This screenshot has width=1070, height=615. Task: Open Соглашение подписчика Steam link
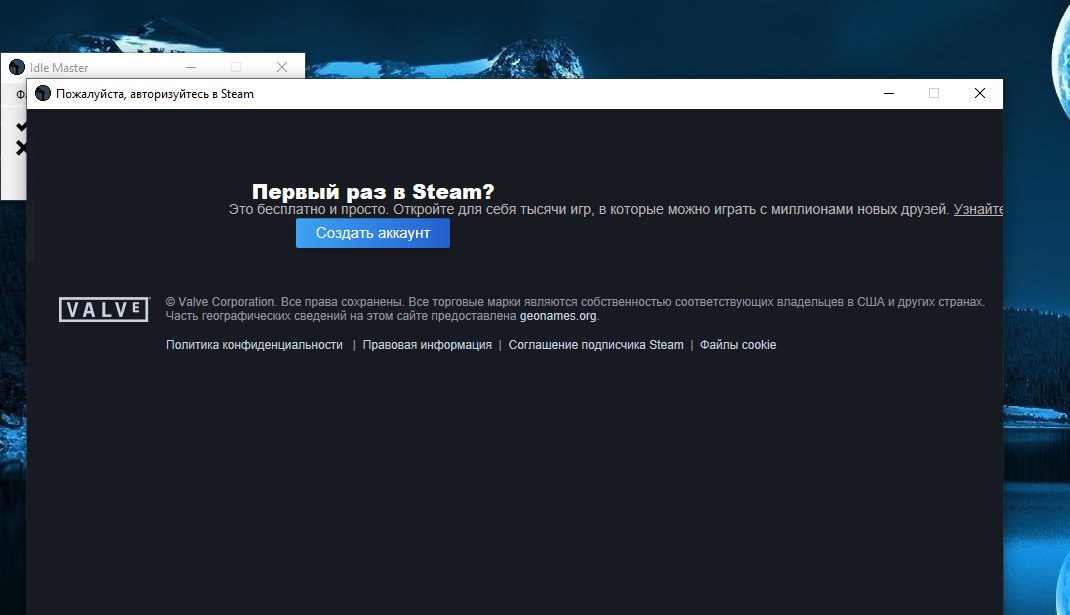[x=596, y=345]
